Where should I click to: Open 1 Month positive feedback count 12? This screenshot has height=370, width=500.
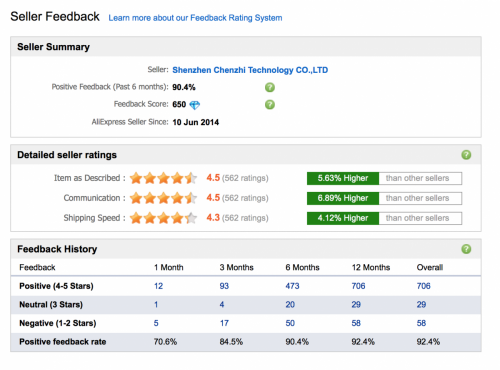coord(158,286)
